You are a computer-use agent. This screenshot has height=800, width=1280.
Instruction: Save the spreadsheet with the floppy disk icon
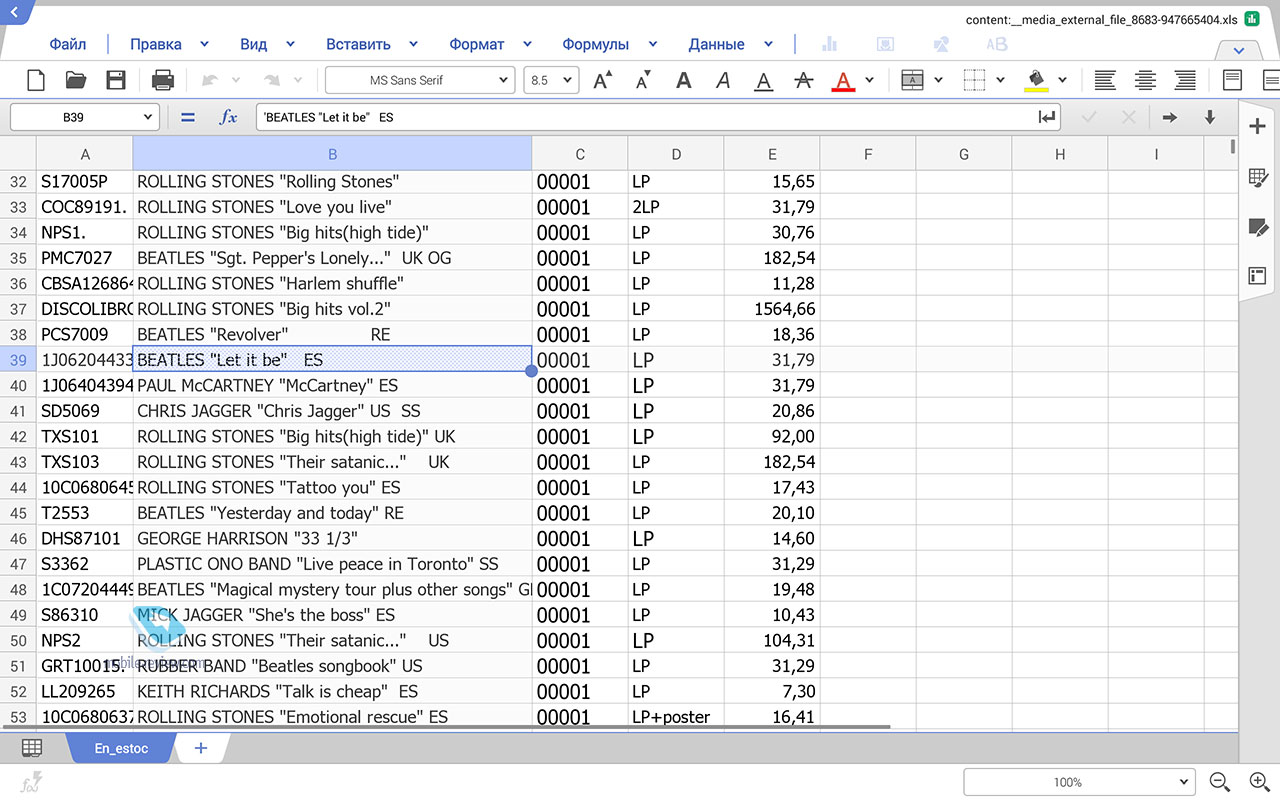click(116, 80)
